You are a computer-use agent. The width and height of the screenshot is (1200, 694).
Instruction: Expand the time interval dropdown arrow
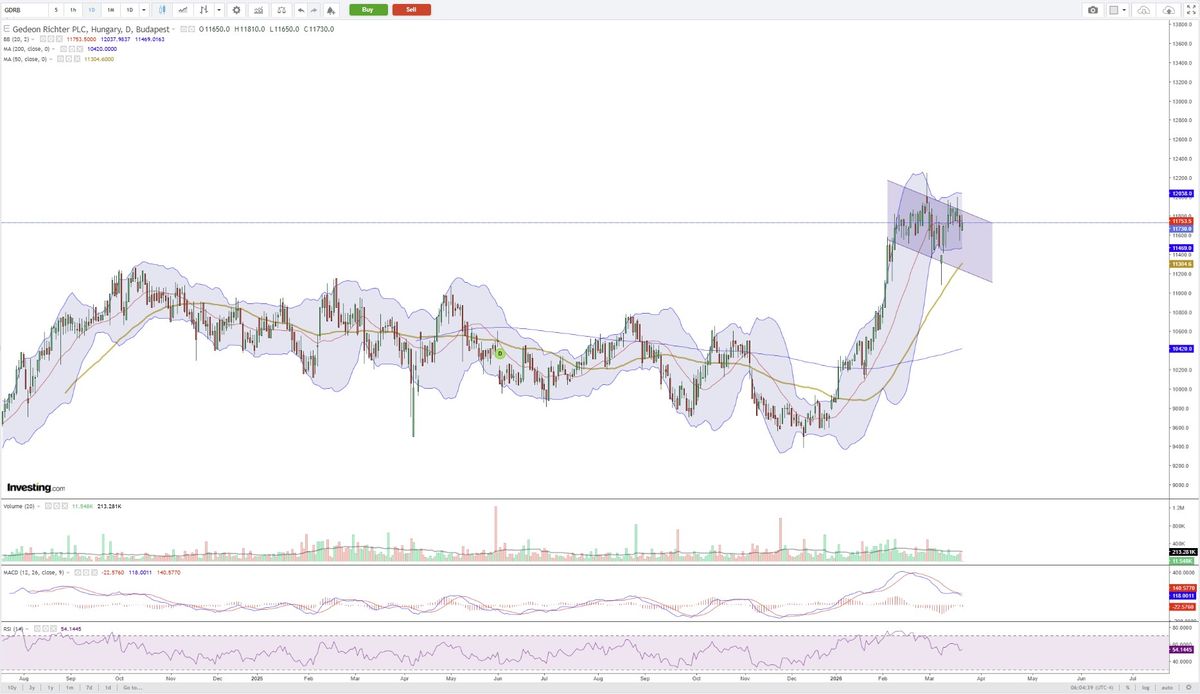[144, 10]
